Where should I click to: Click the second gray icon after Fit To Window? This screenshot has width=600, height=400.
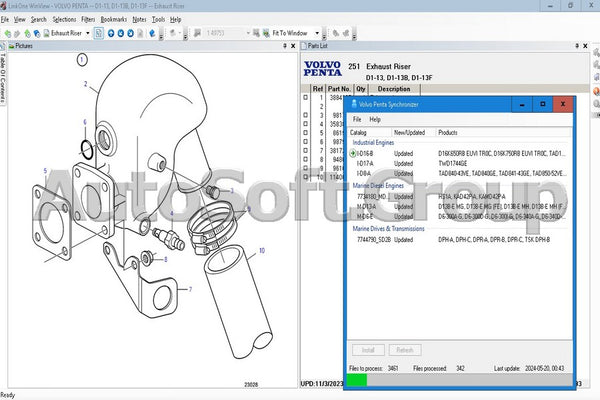point(346,33)
